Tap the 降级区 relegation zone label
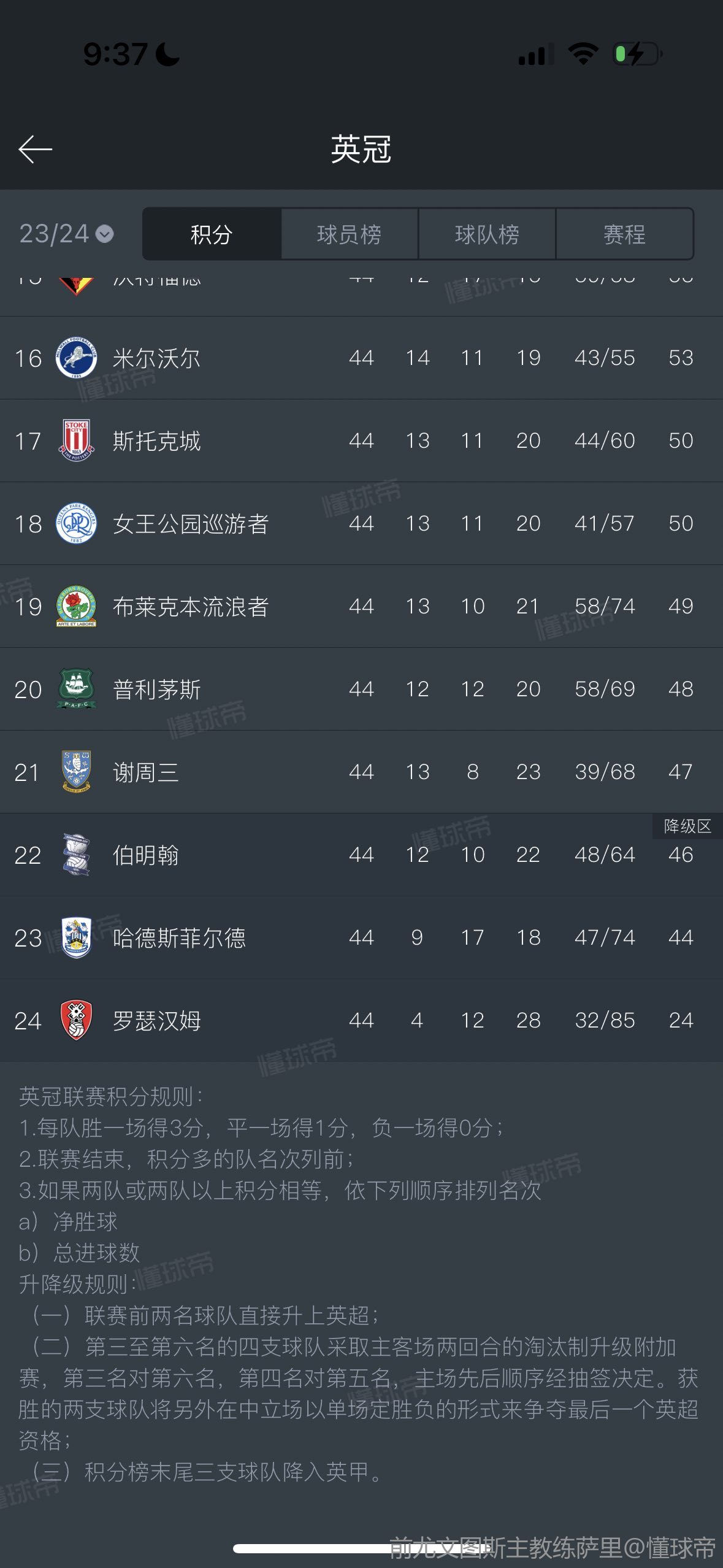This screenshot has width=723, height=1568. [x=687, y=826]
